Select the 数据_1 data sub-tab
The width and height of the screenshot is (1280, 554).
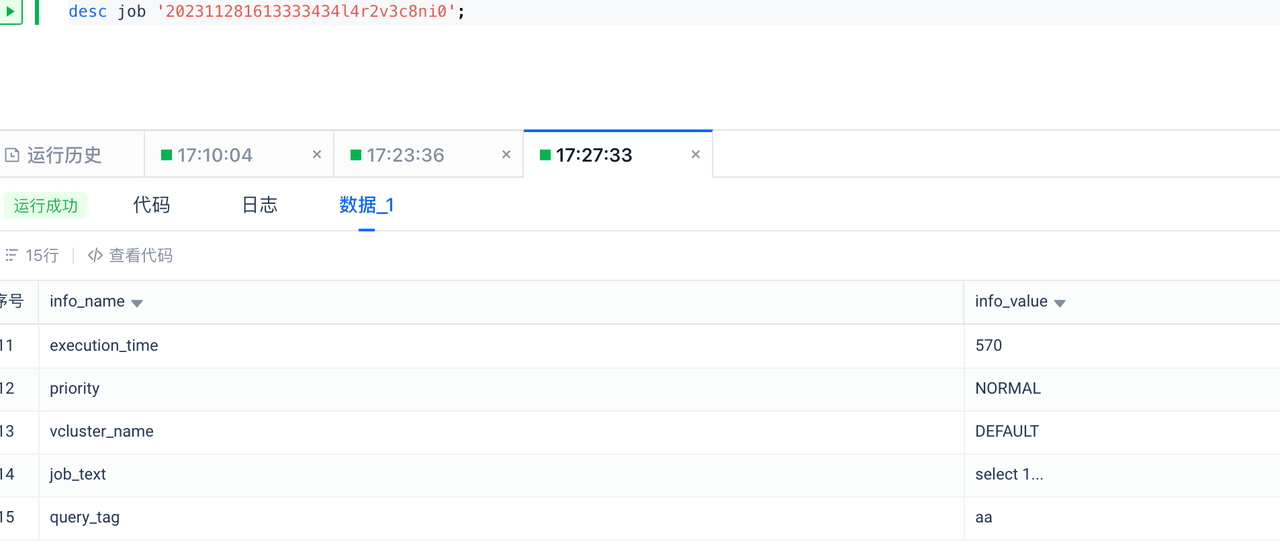click(366, 205)
